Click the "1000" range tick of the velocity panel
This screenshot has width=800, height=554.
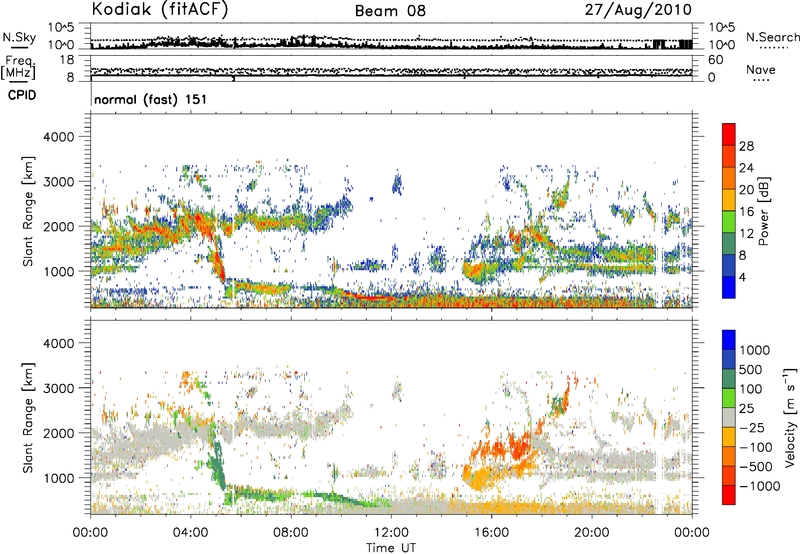click(x=59, y=478)
